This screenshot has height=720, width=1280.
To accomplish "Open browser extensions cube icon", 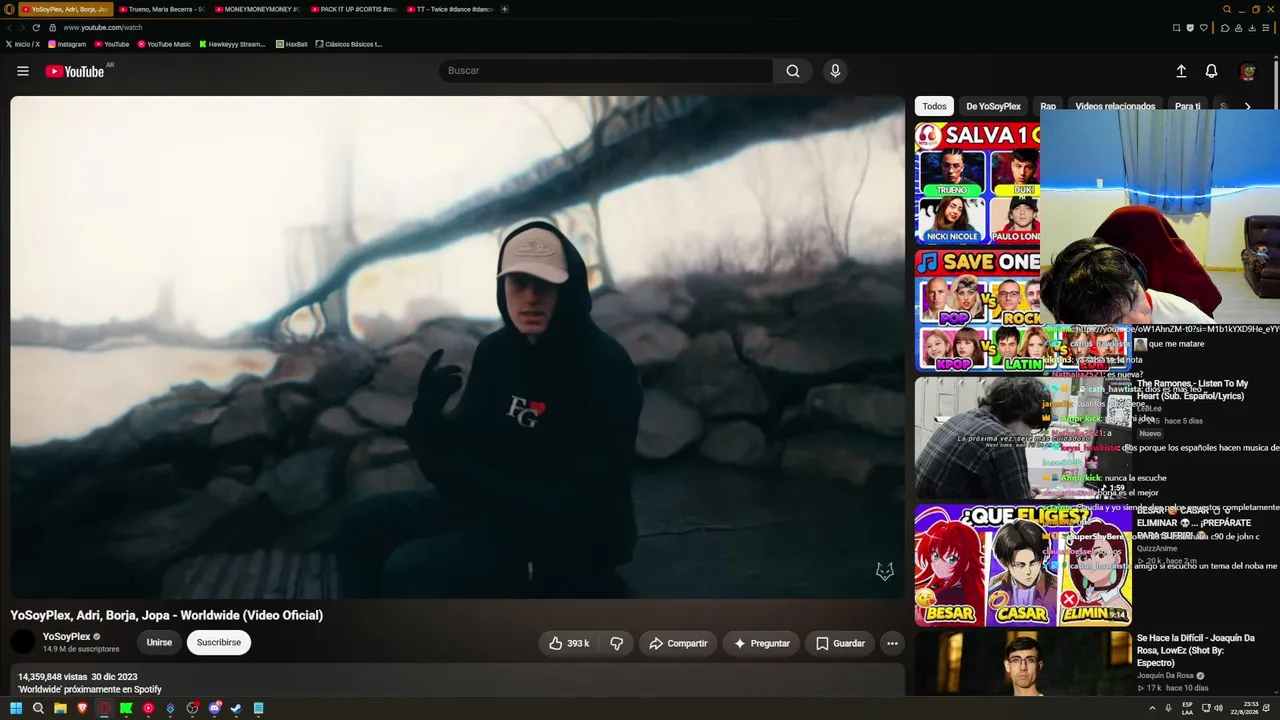I will pyautogui.click(x=1225, y=28).
